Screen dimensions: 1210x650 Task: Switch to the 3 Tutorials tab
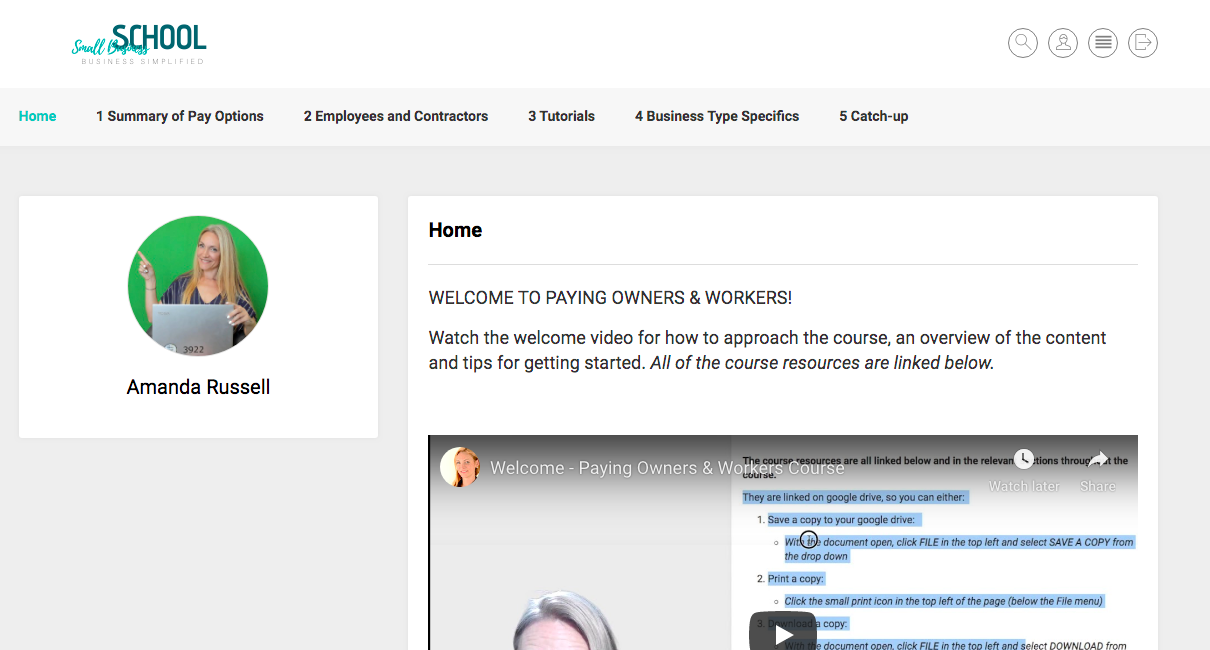(x=561, y=116)
